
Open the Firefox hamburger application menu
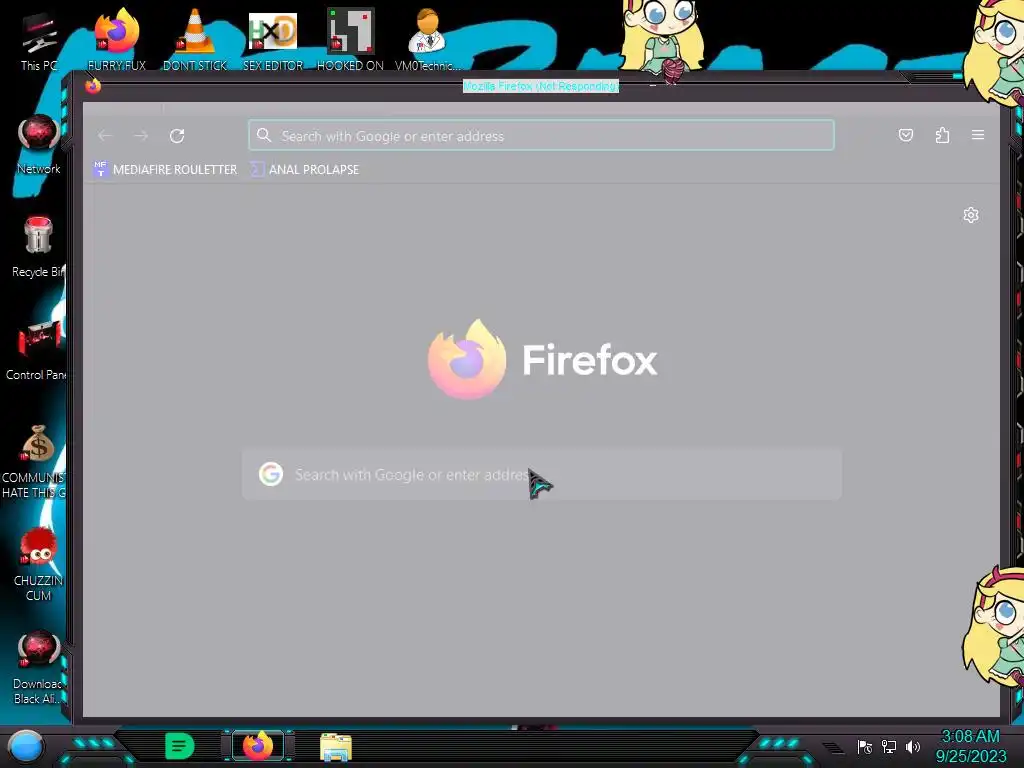click(x=978, y=135)
